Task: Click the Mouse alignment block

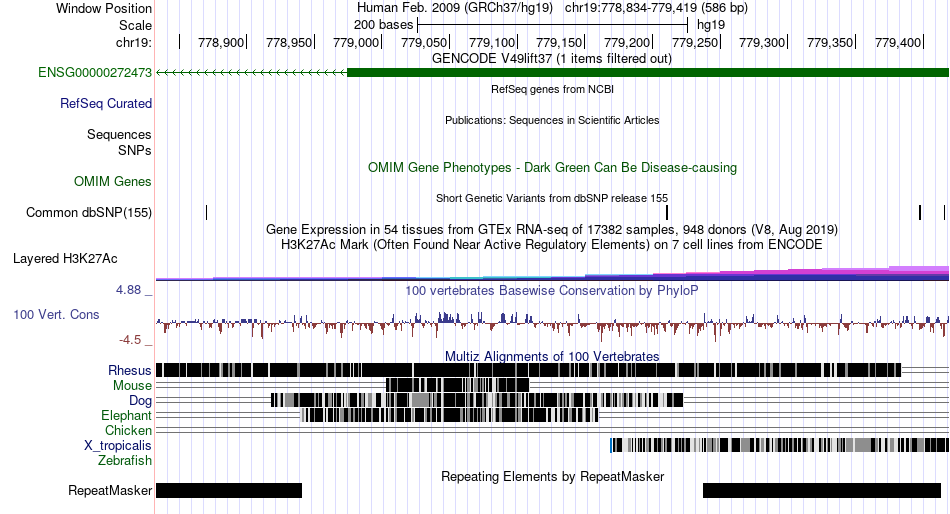Action: [457, 385]
